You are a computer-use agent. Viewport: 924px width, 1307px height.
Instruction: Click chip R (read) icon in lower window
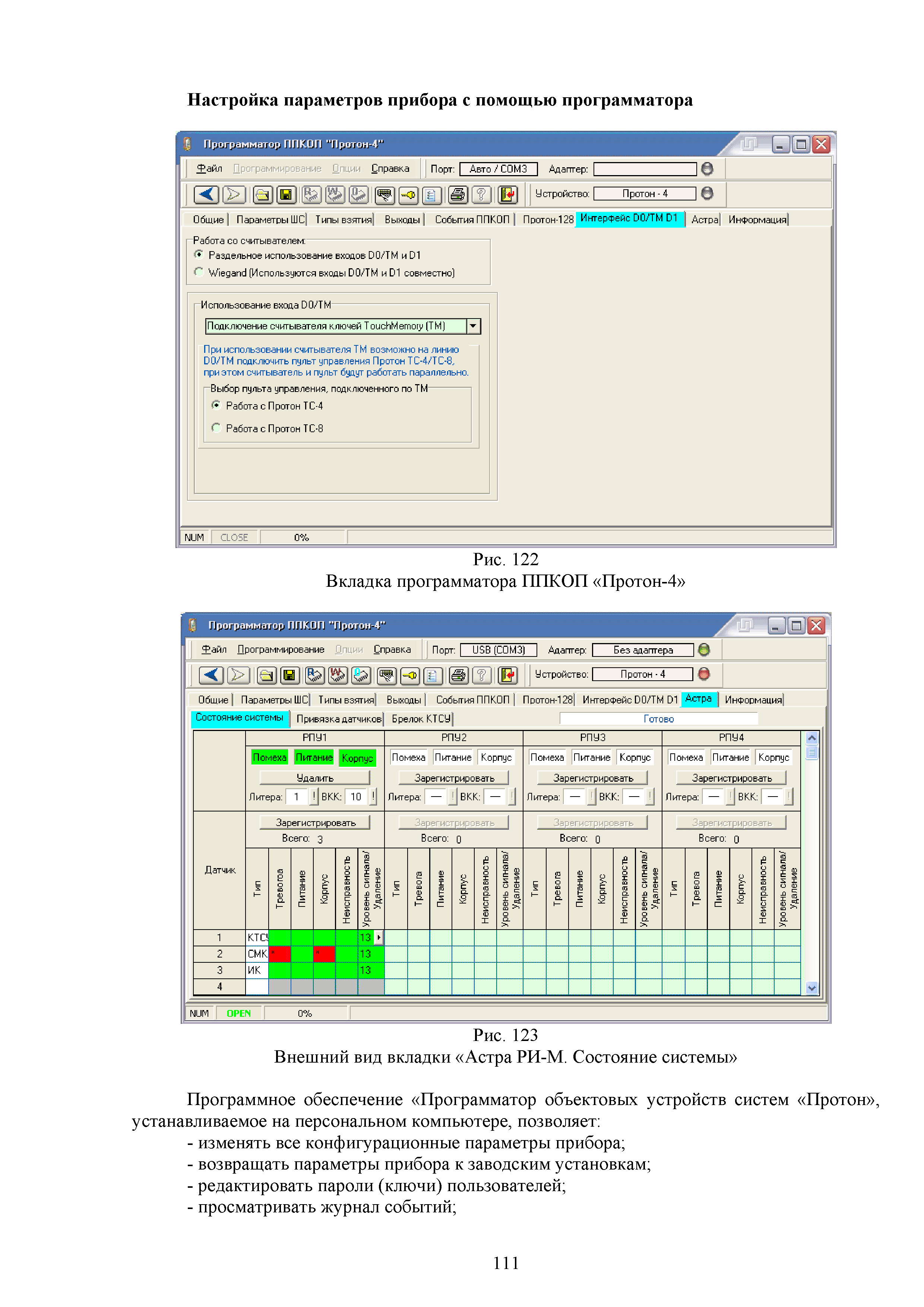click(314, 675)
